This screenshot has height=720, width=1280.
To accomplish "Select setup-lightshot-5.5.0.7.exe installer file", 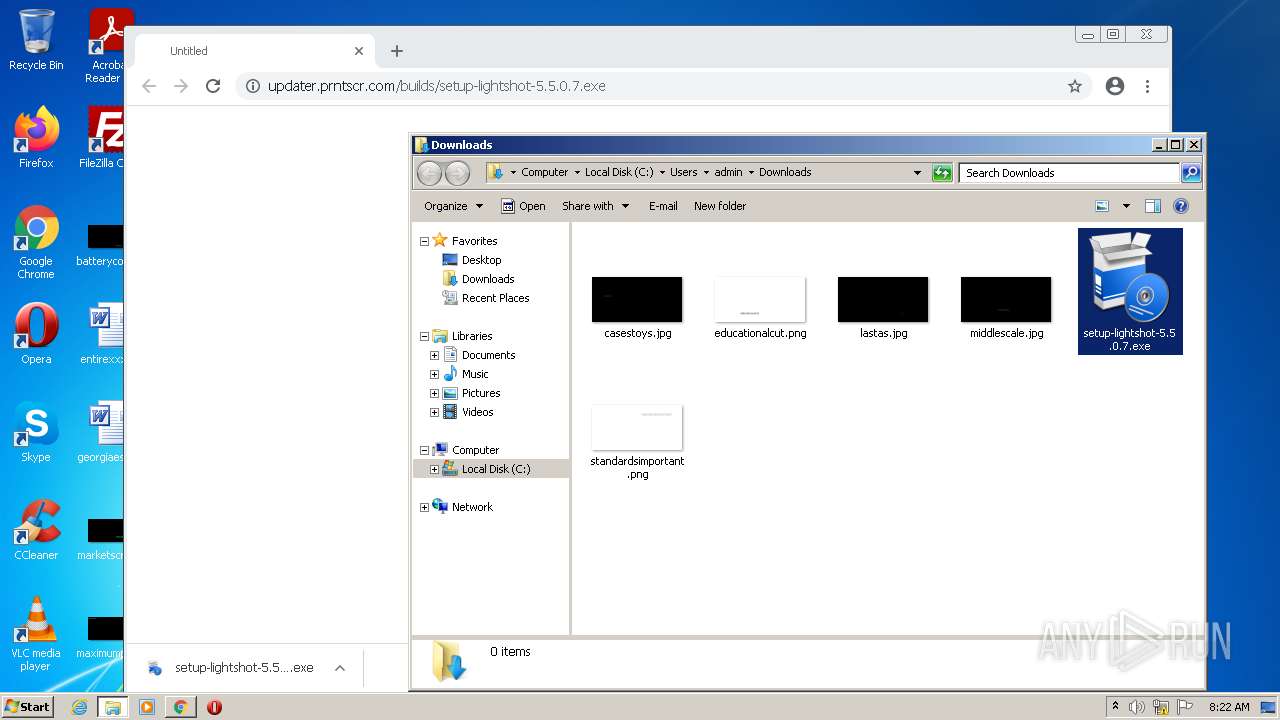I will coord(1130,291).
